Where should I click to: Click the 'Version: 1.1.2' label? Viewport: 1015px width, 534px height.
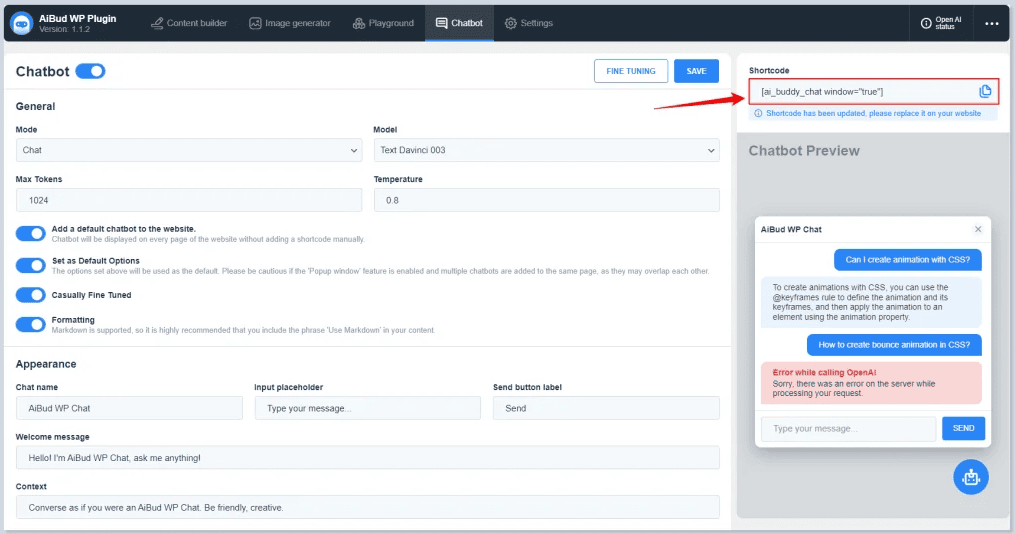(64, 30)
